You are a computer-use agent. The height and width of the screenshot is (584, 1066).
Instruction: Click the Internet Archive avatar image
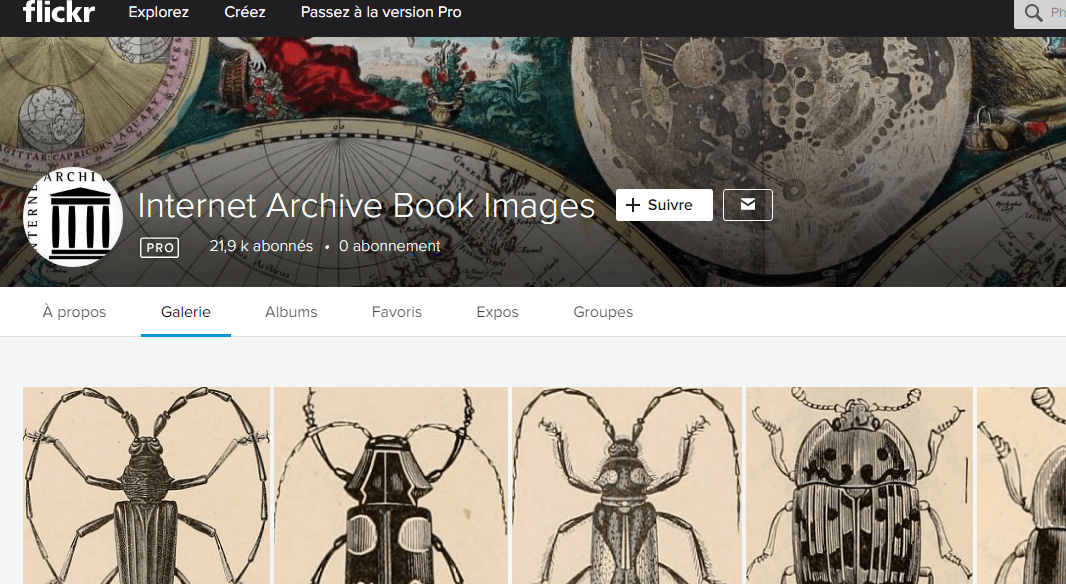[x=73, y=217]
